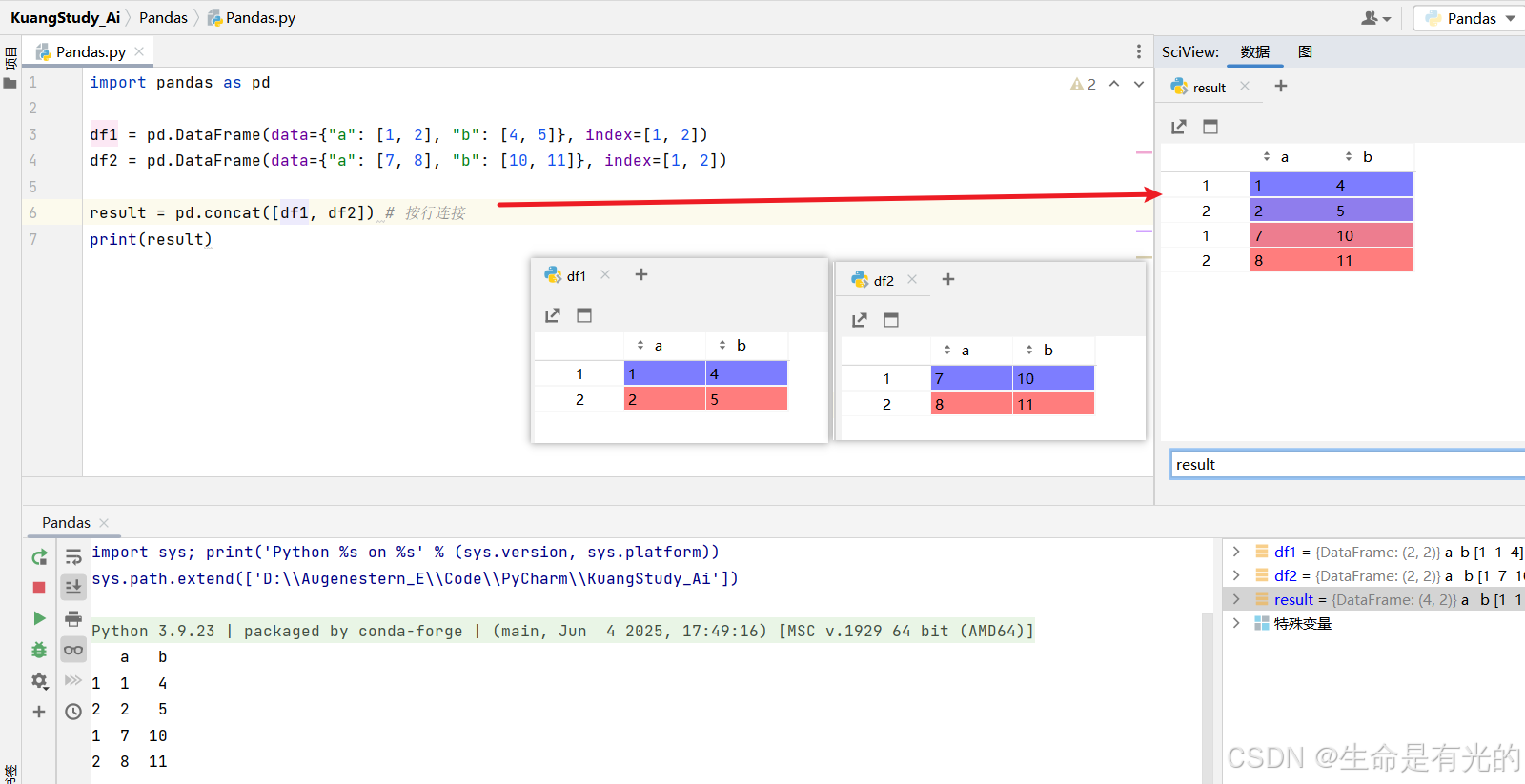This screenshot has width=1525, height=784.
Task: Click the result variable name in variables pane
Action: (1293, 599)
